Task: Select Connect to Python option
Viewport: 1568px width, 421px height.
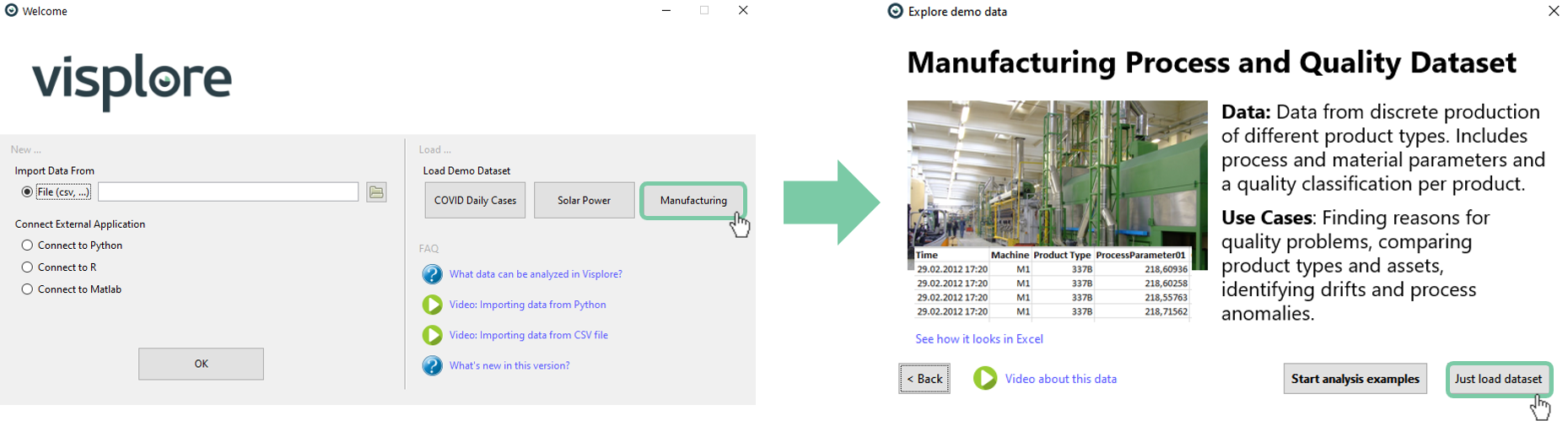Action: (27, 246)
